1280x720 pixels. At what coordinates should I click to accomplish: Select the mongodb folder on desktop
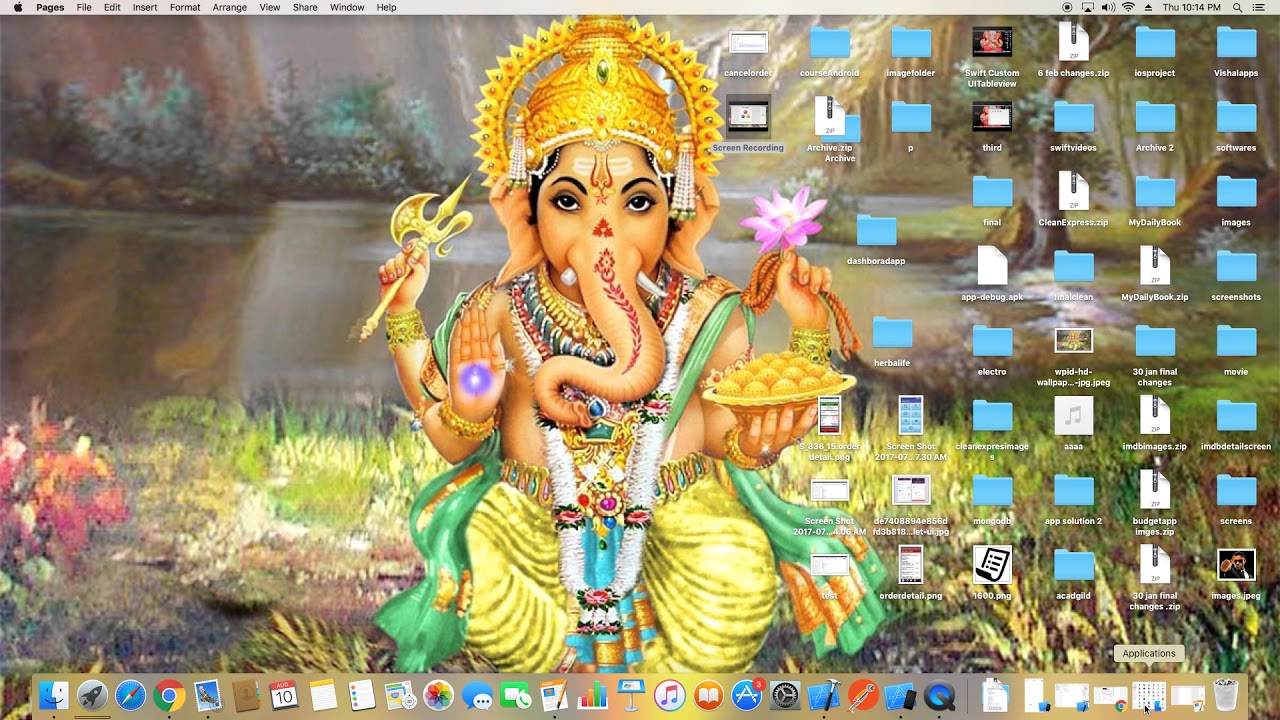(992, 499)
